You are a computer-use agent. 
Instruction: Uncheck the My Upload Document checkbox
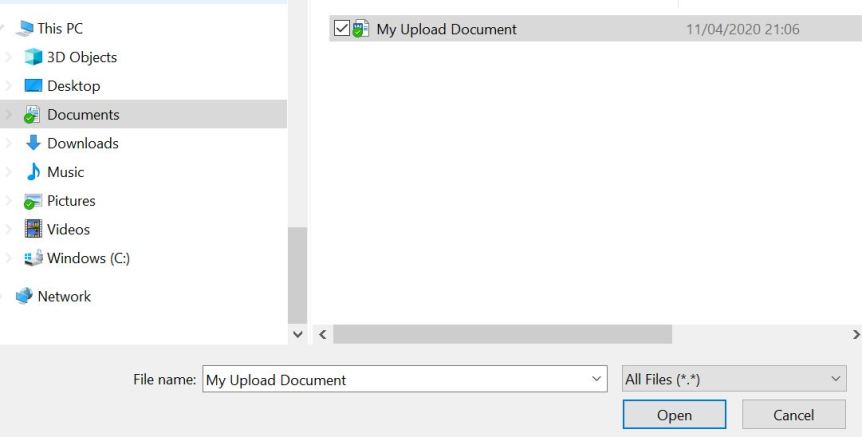341,29
